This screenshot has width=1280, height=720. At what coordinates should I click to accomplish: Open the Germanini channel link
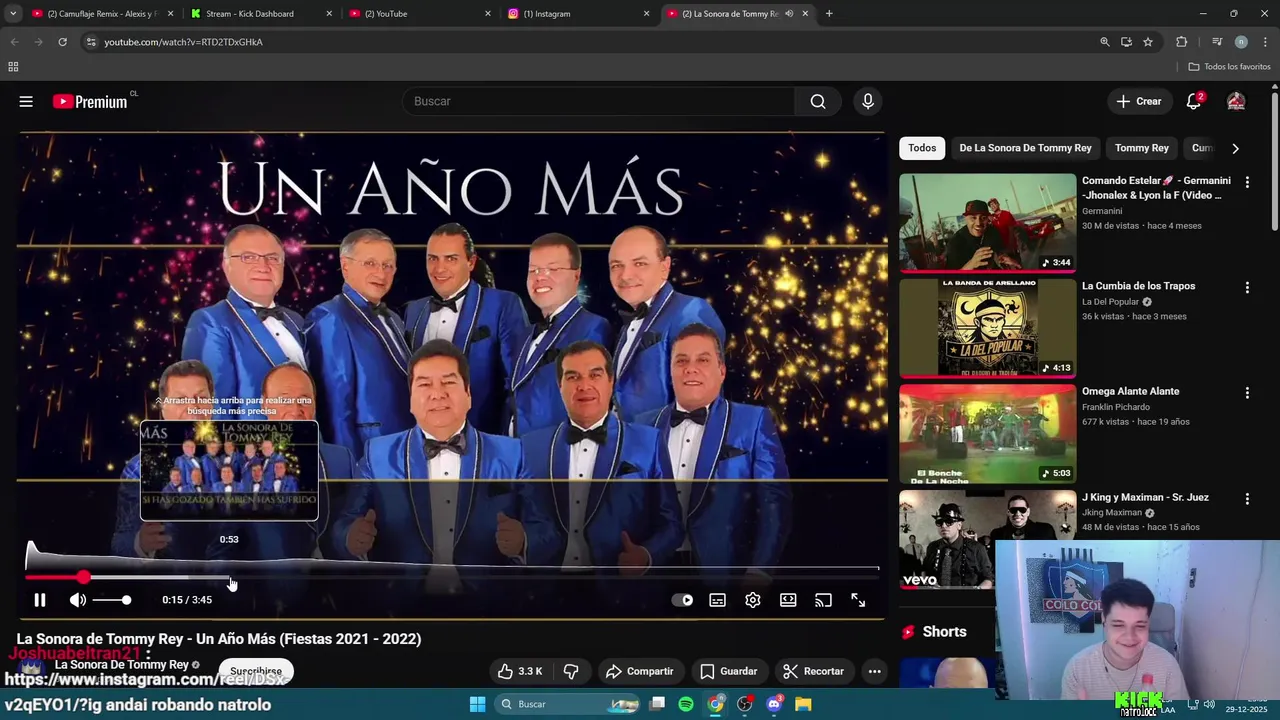pyautogui.click(x=1102, y=211)
